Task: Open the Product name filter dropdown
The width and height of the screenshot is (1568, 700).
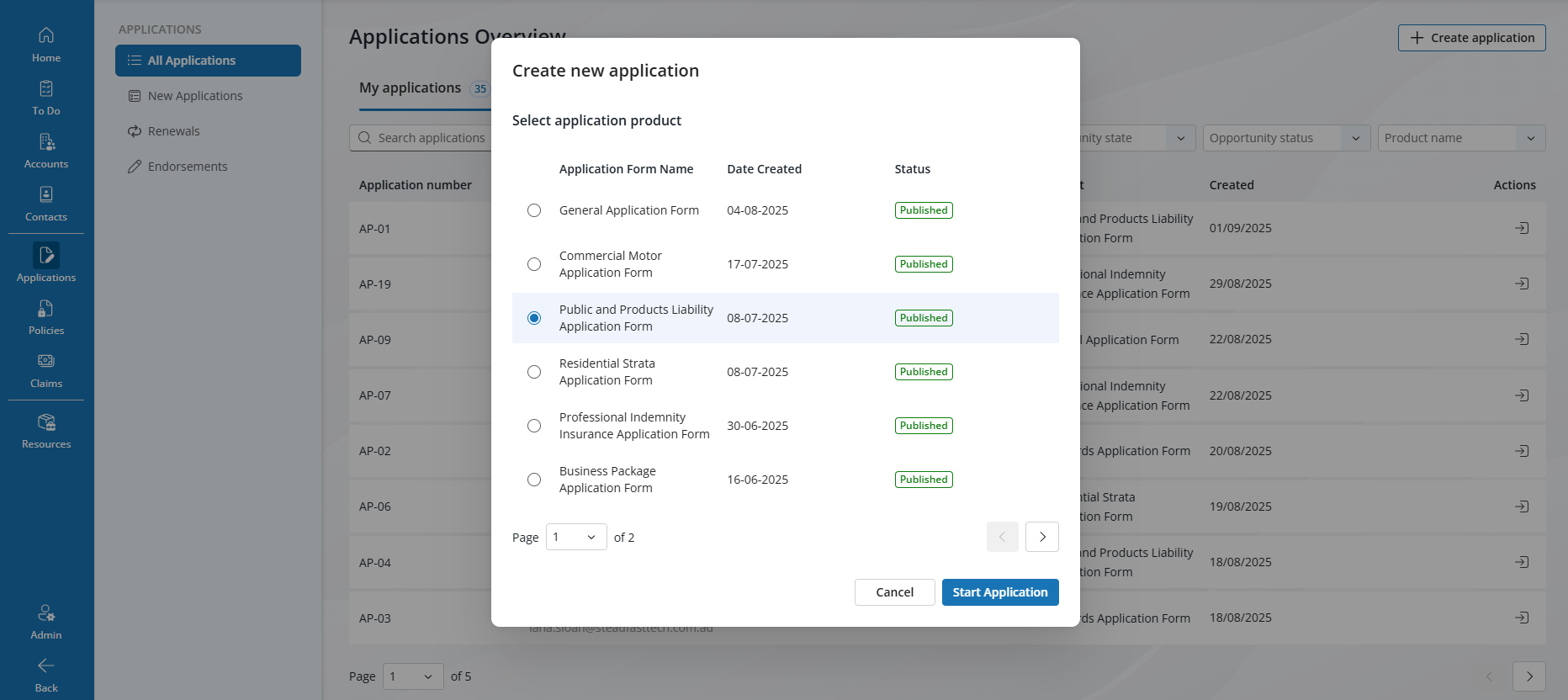Action: click(x=1461, y=138)
